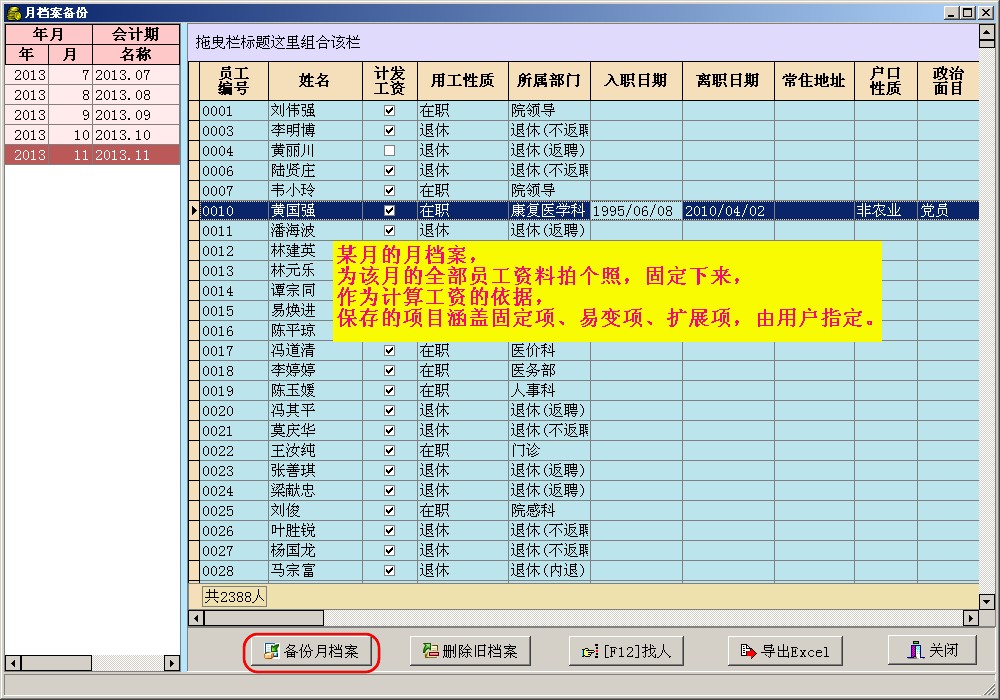Click scroll-up arrow of the employee table
Viewport: 1000px width, 700px height.
point(987,33)
